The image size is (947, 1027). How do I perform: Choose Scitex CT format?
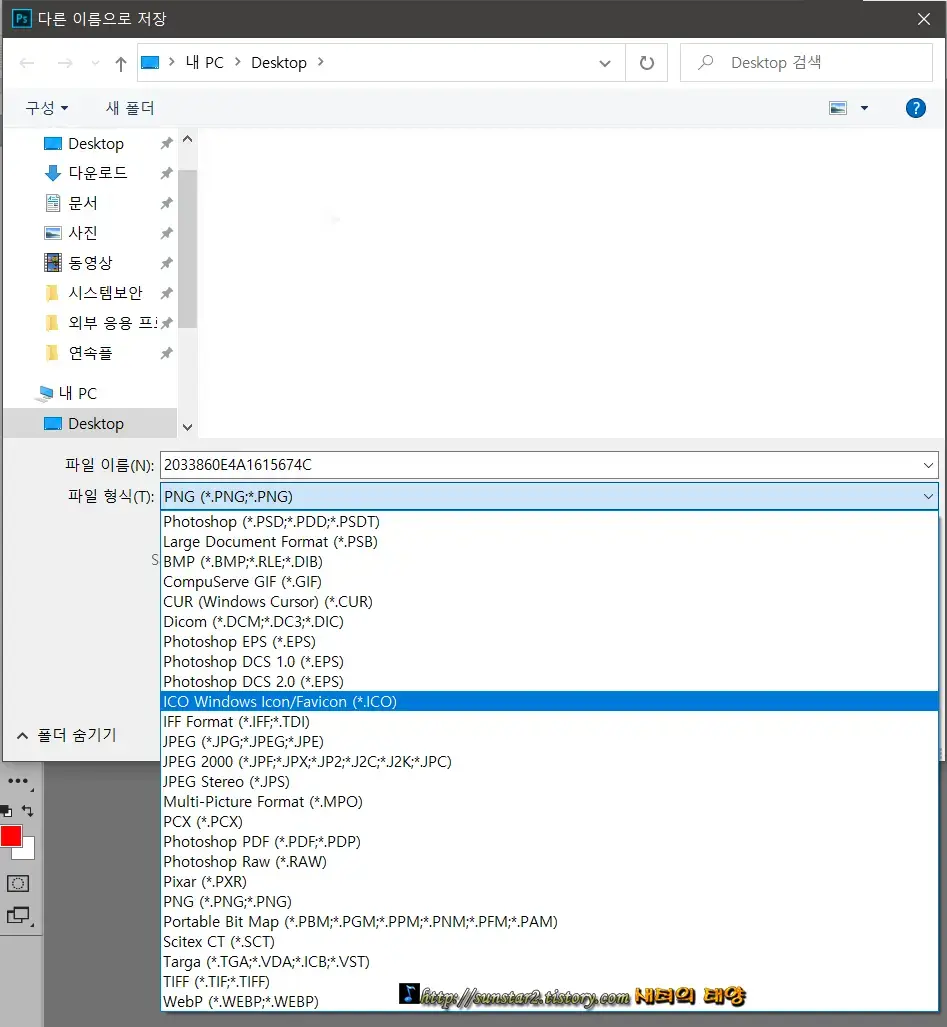click(x=549, y=942)
